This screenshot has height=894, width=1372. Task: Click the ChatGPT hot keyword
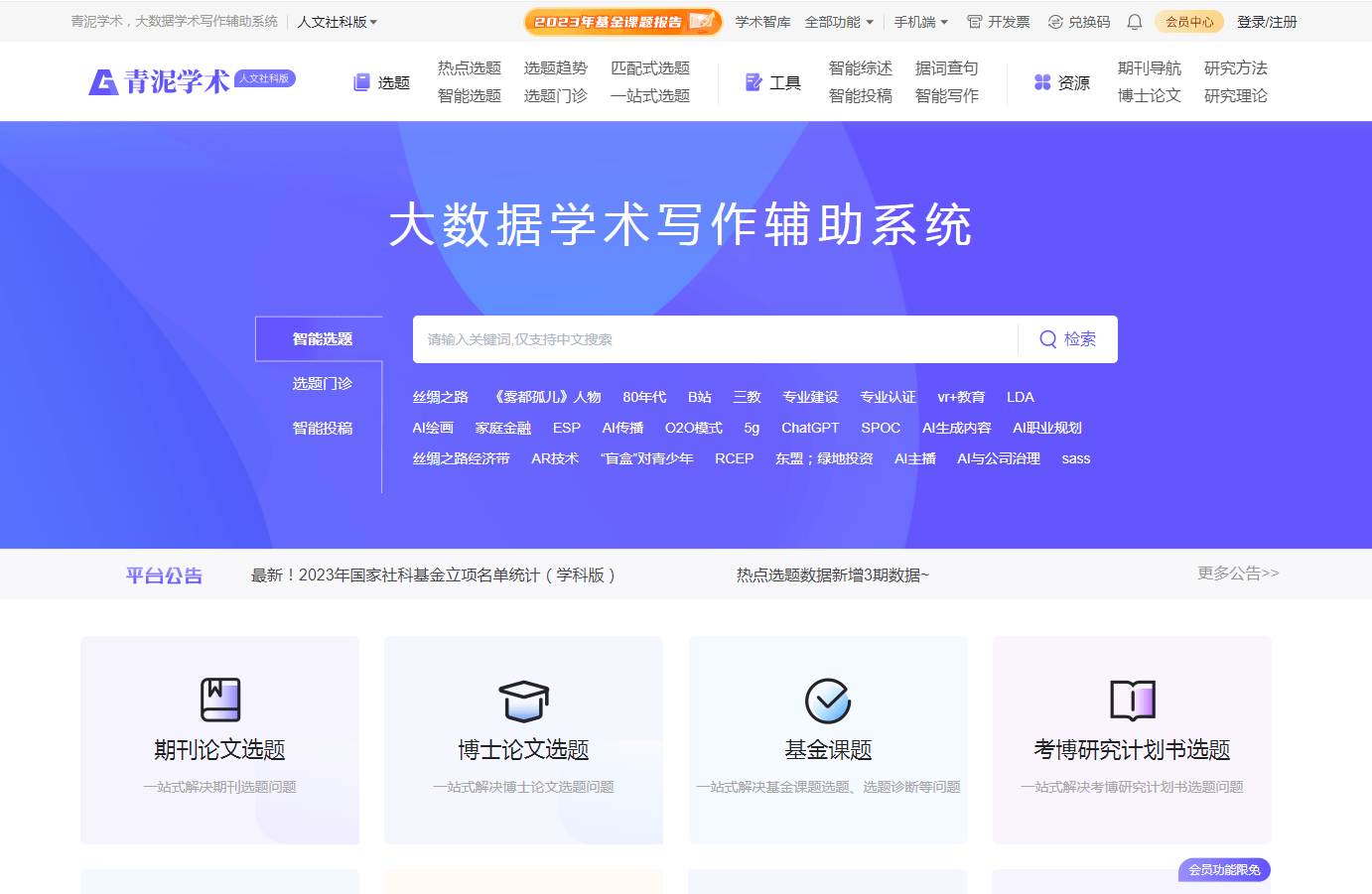(810, 428)
